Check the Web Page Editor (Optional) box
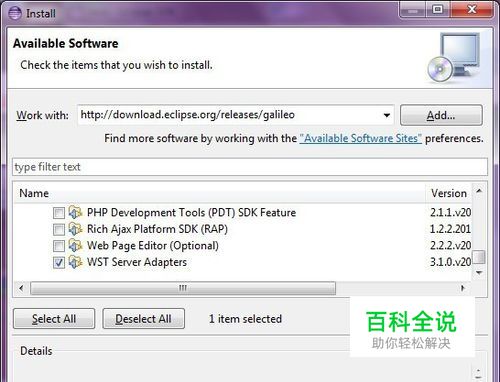This screenshot has height=382, width=500. click(59, 246)
